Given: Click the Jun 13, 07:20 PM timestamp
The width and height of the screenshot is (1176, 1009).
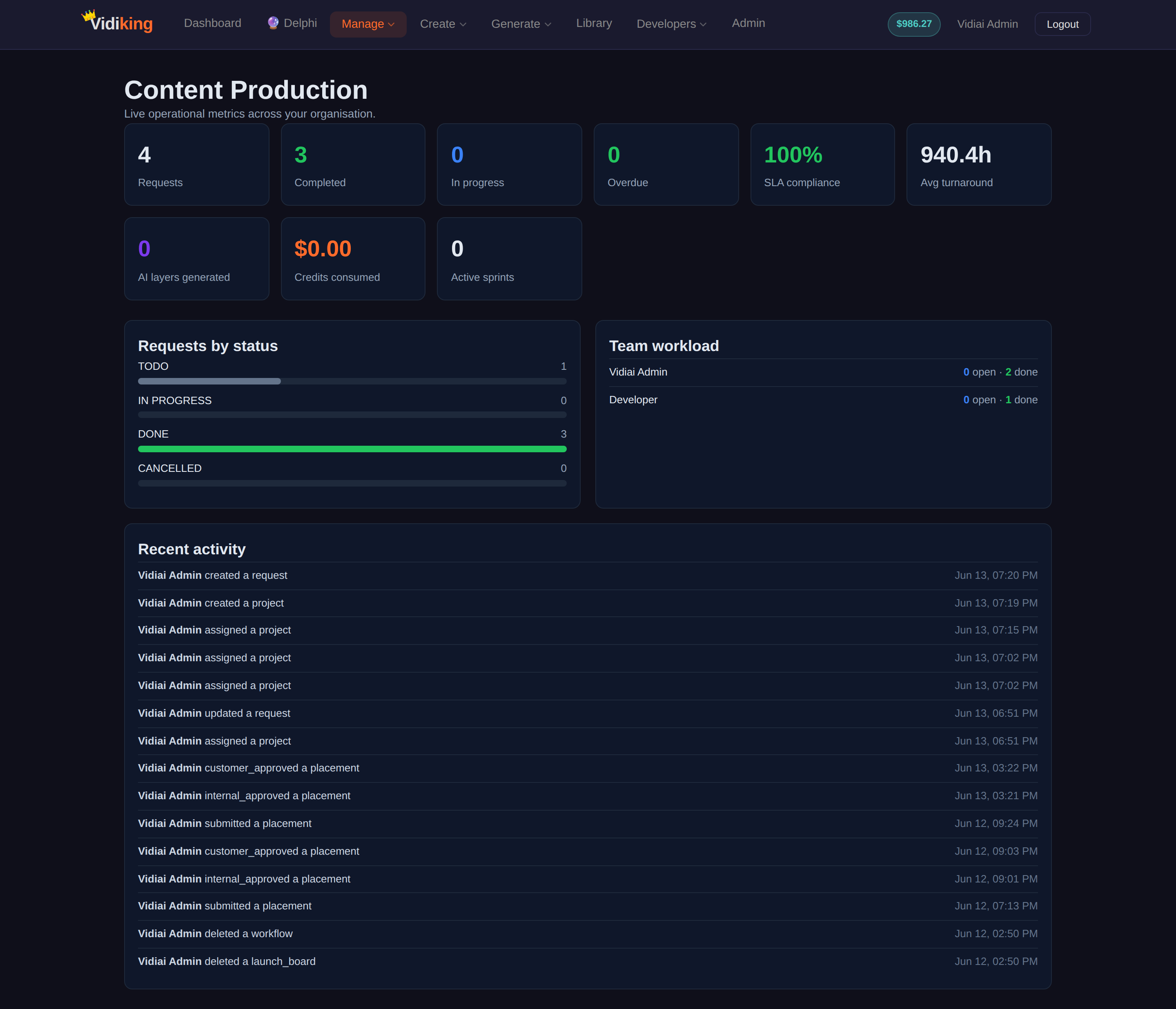Looking at the screenshot, I should [x=996, y=576].
